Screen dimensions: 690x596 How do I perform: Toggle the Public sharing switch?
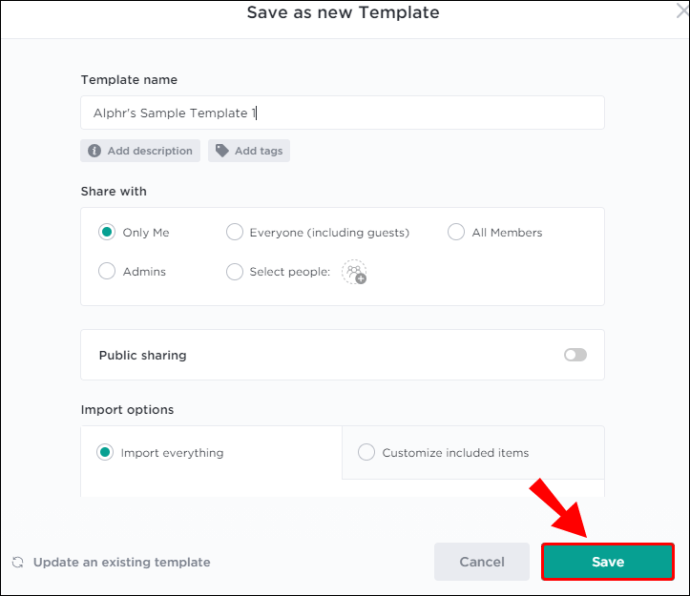[x=575, y=355]
